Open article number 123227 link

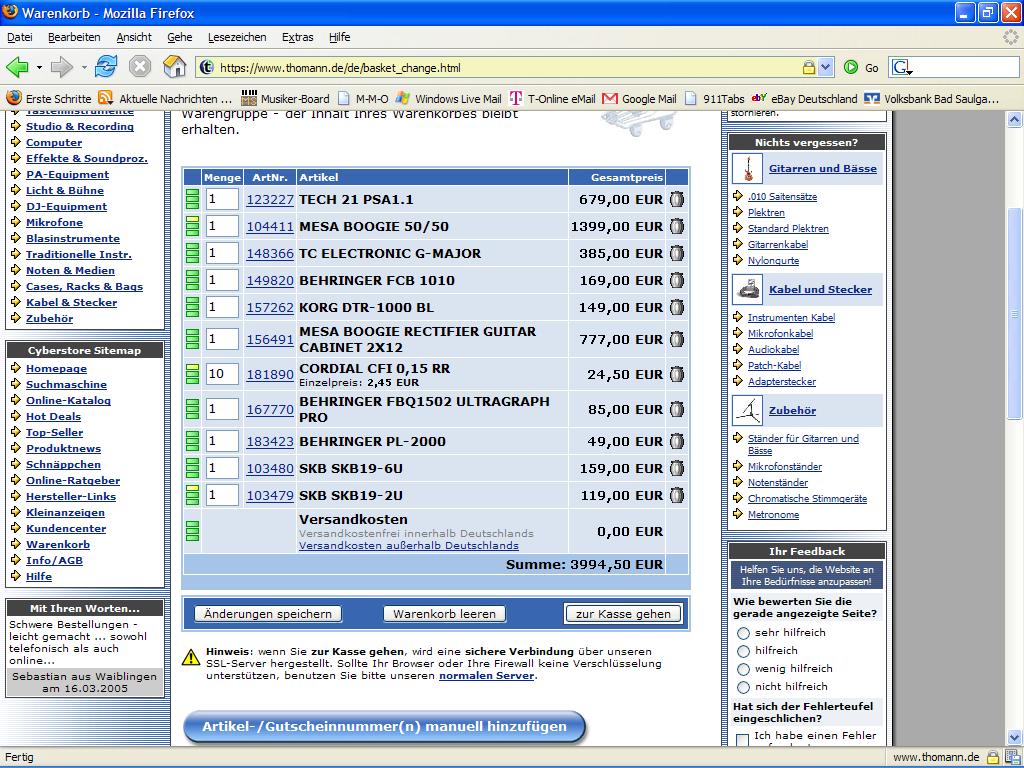click(270, 200)
